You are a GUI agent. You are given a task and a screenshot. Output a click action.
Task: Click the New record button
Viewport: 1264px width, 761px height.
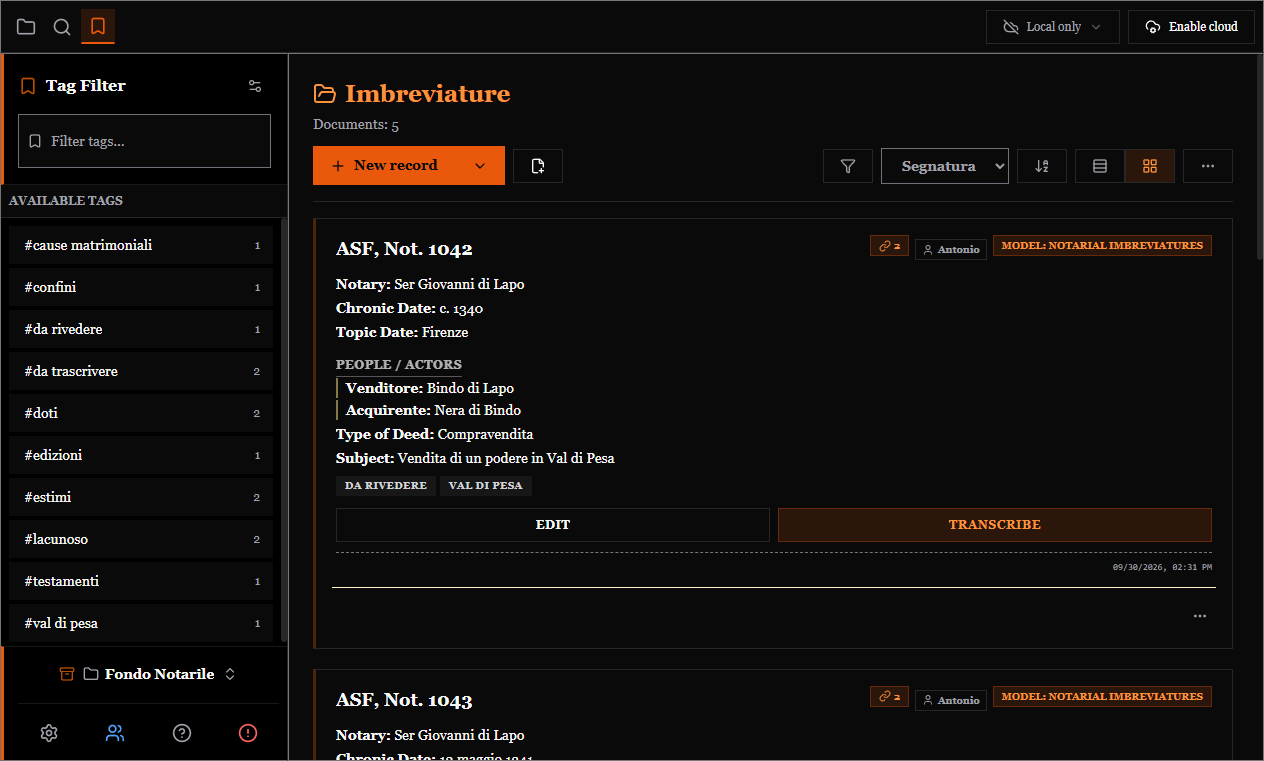[385, 166]
